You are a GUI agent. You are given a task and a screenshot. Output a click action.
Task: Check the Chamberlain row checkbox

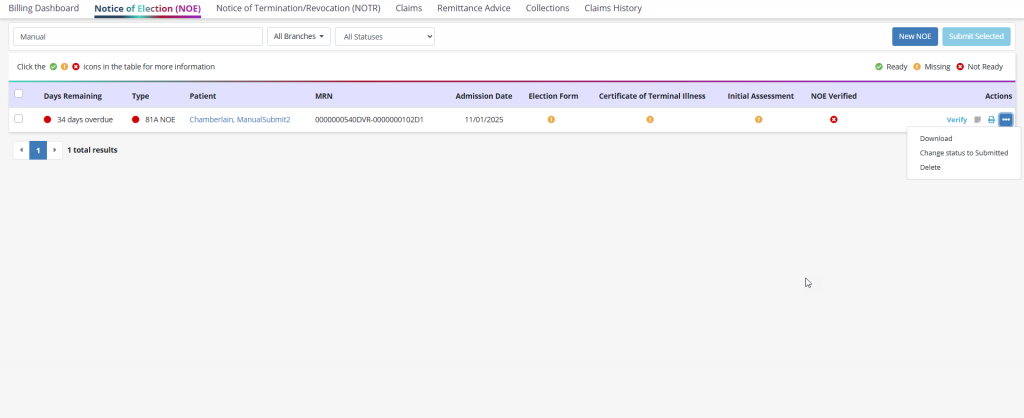[18, 119]
